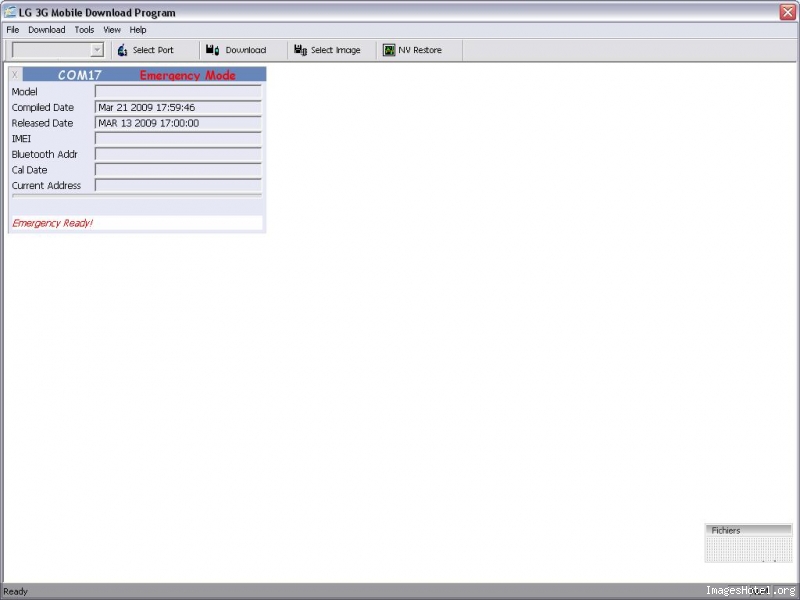800x600 pixels.
Task: Click the Select Image disk icon
Action: pos(300,49)
